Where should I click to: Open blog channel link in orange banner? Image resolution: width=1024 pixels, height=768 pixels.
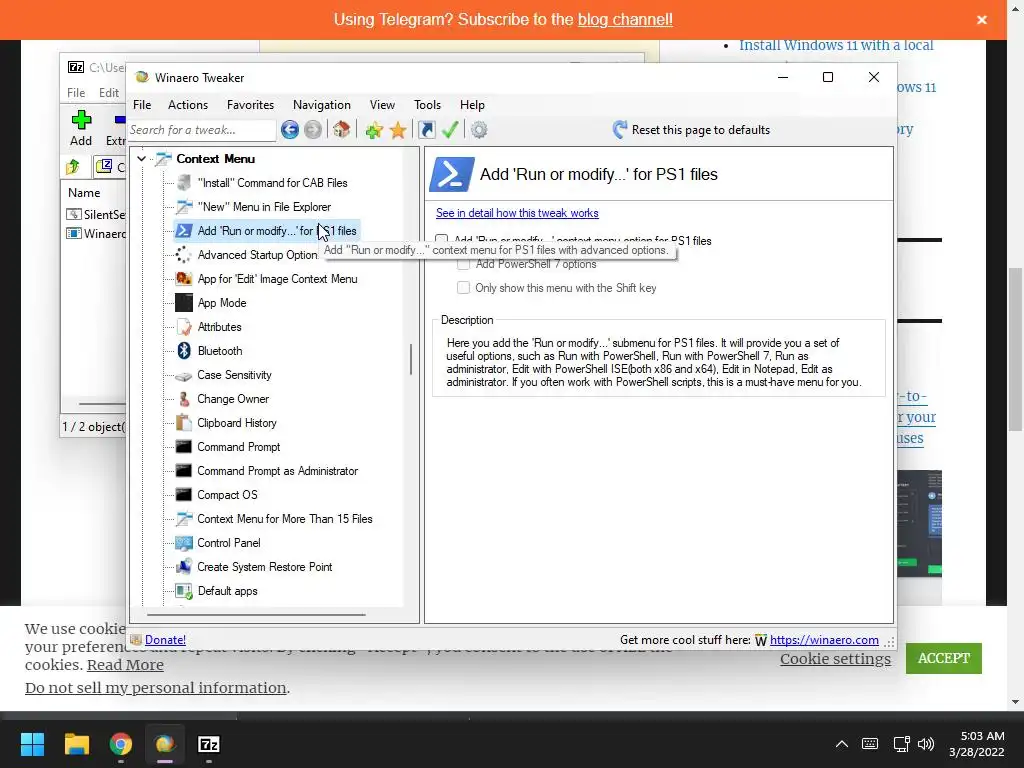coord(625,20)
